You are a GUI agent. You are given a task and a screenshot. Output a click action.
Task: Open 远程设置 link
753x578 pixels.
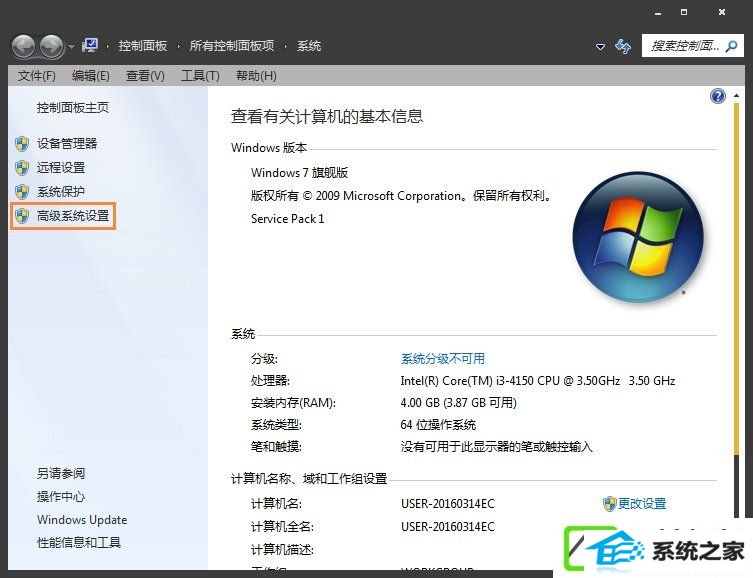click(61, 168)
